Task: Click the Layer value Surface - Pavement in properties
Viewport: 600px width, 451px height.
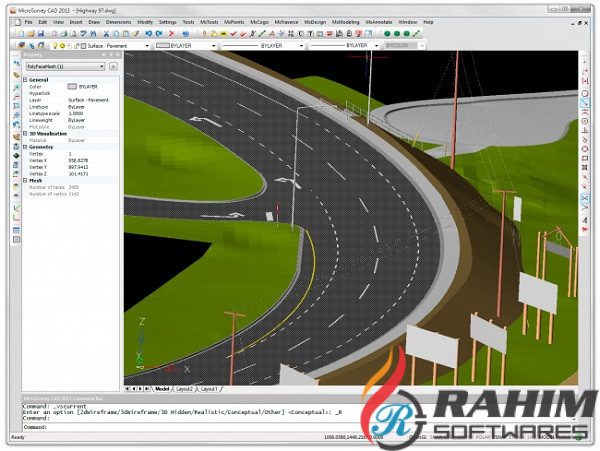Action: [x=88, y=100]
